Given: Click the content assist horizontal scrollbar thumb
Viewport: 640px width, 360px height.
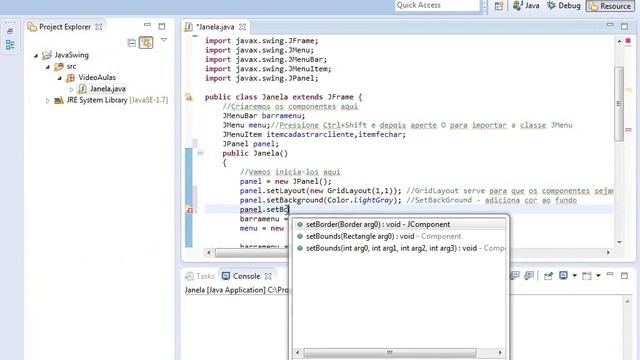Looking at the screenshot, I should [390, 352].
